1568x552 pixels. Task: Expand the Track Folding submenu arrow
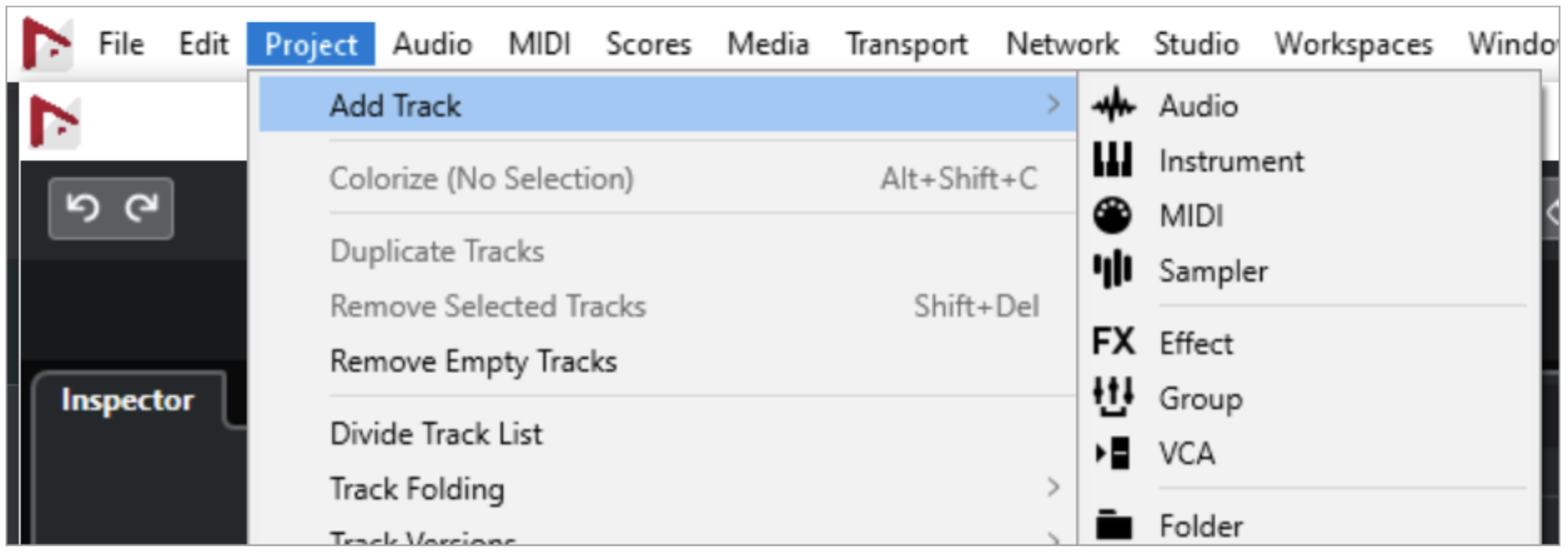pos(1054,488)
